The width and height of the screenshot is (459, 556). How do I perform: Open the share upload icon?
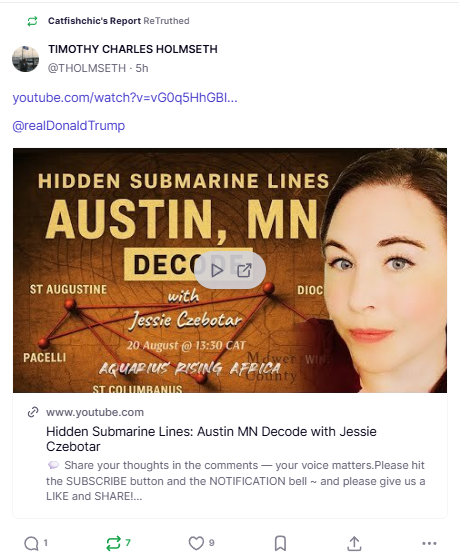coord(354,543)
